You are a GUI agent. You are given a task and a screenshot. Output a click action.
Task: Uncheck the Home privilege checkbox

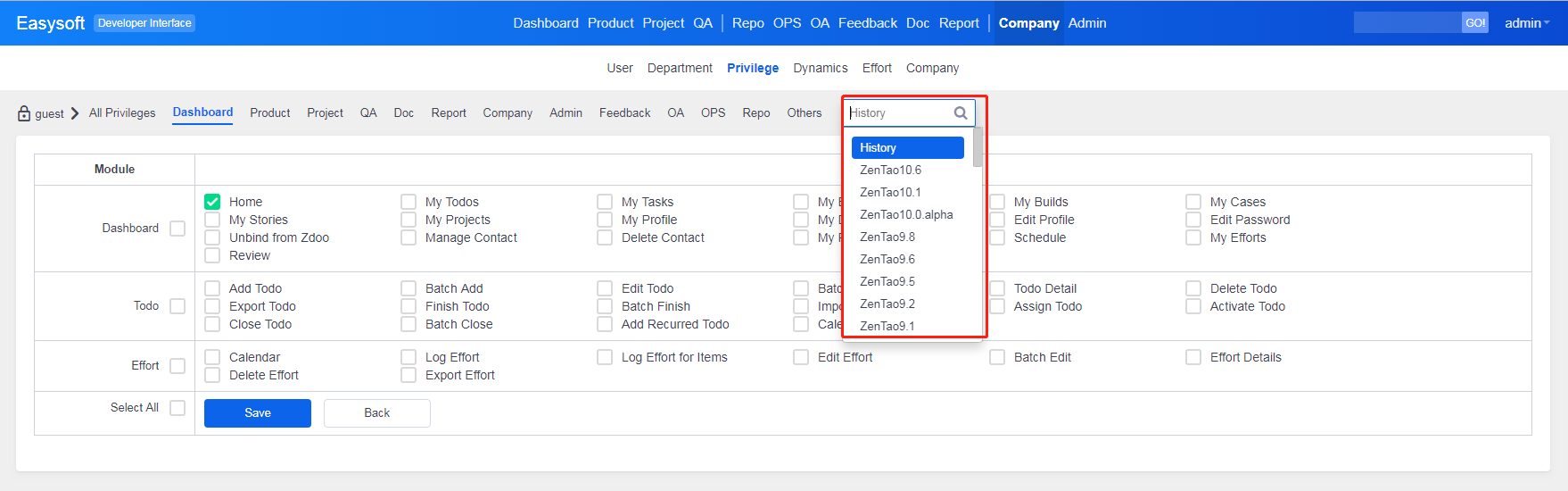(x=212, y=202)
